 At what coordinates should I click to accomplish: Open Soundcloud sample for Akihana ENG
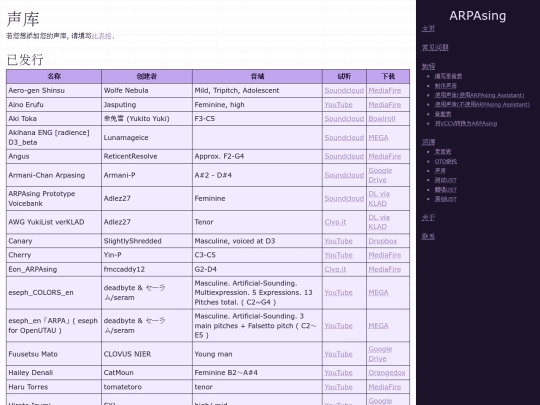(344, 138)
